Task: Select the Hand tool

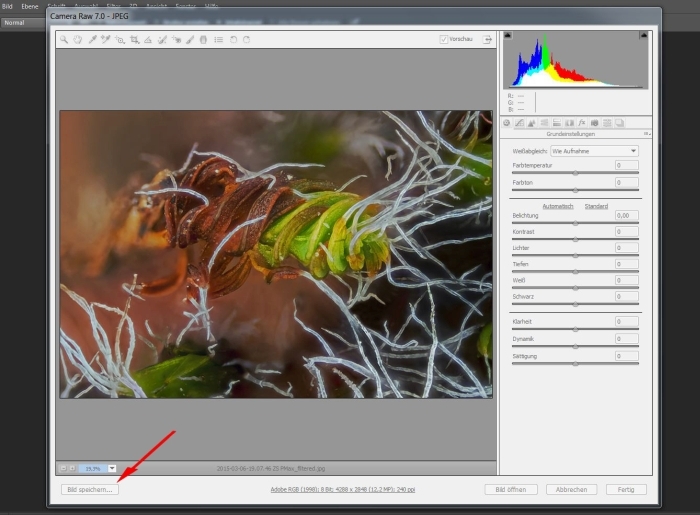Action: 77,40
